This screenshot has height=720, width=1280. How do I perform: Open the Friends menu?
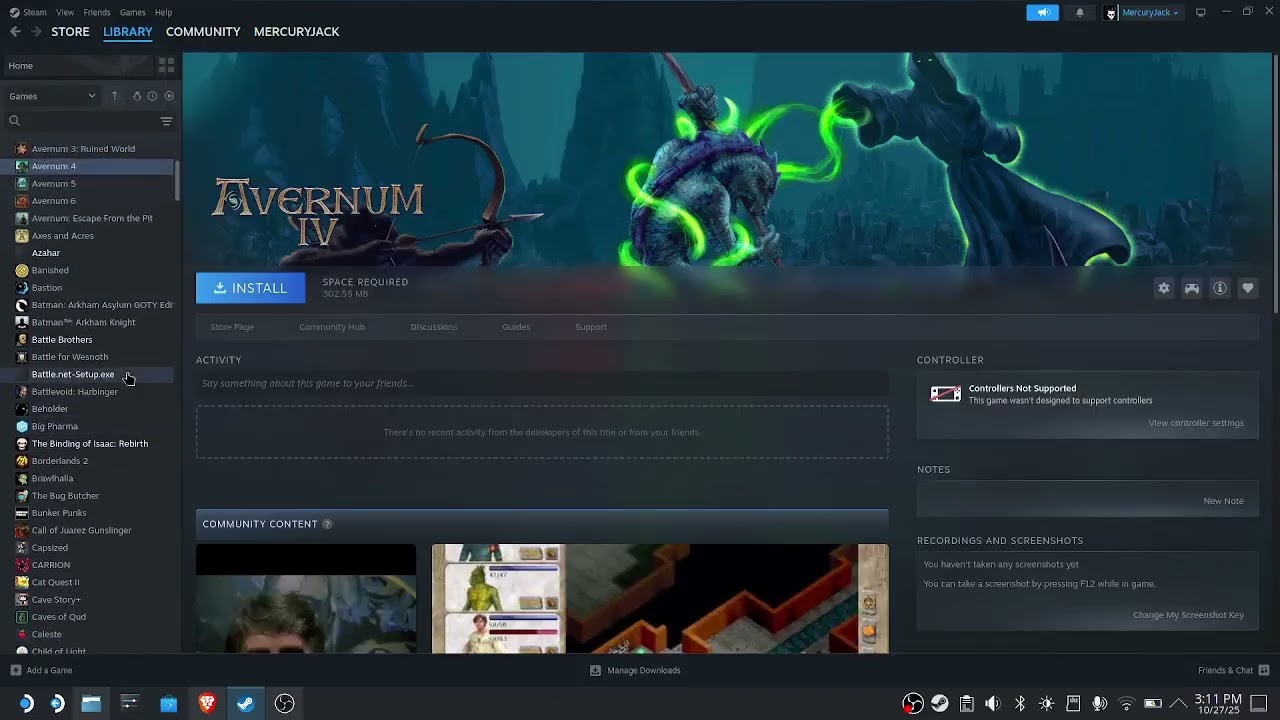97,12
